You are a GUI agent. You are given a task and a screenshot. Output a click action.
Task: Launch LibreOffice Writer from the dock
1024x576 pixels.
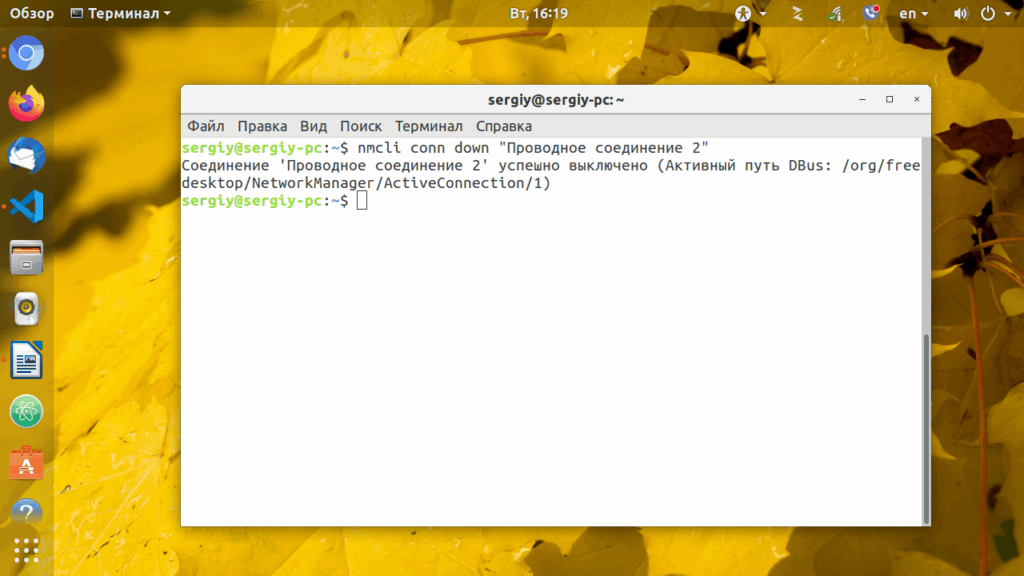coord(26,360)
